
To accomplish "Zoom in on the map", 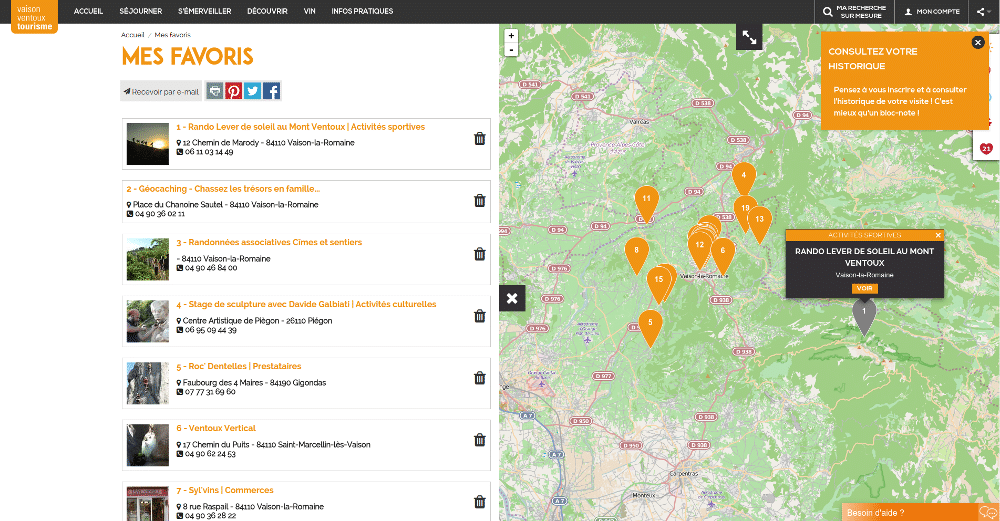I will (x=511, y=36).
